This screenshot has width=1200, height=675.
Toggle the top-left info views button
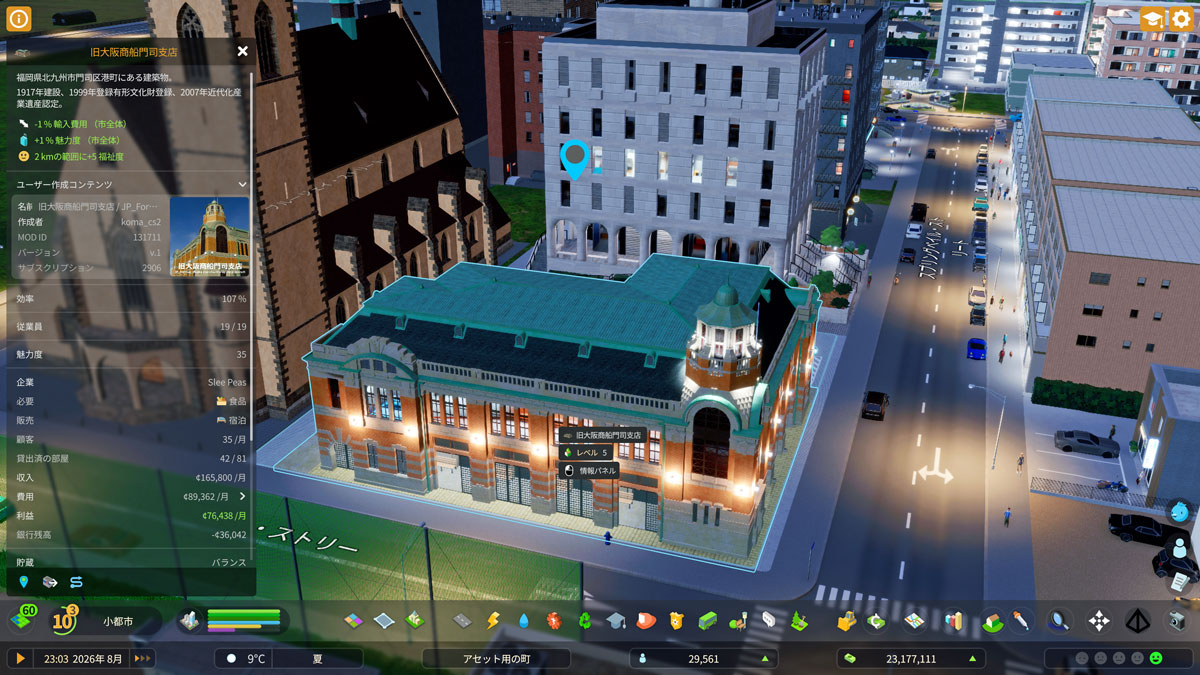(x=19, y=18)
